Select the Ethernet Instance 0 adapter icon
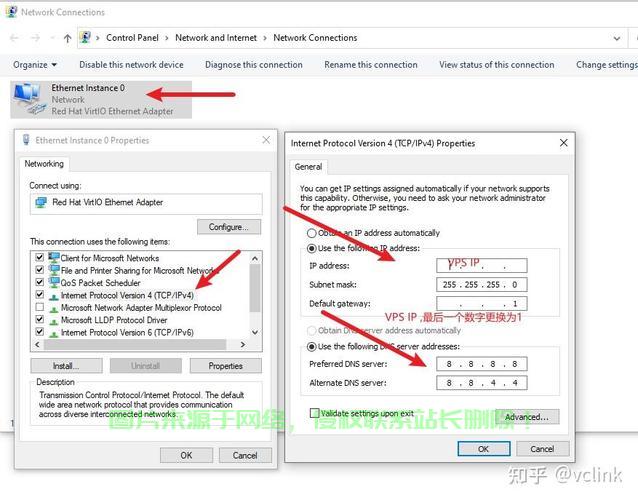Screen dimensions: 638x500 (x=28, y=99)
